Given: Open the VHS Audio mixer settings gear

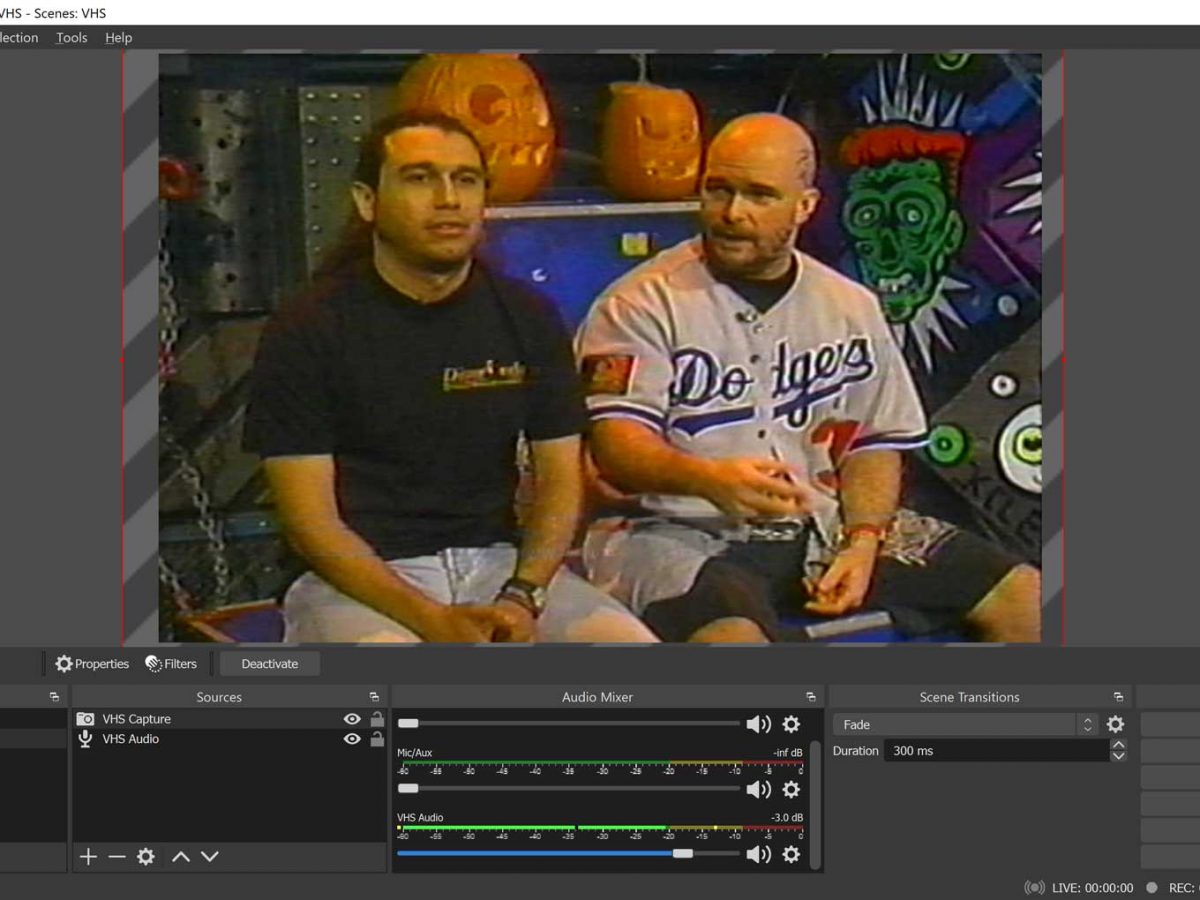Looking at the screenshot, I should pyautogui.click(x=791, y=854).
